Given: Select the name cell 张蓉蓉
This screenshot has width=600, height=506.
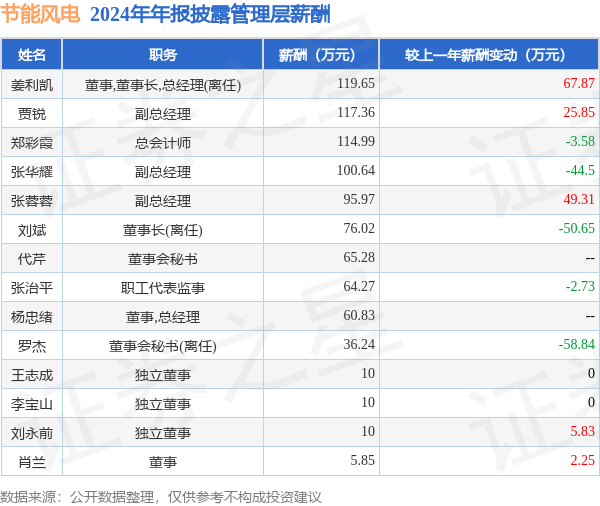Looking at the screenshot, I should tap(32, 201).
